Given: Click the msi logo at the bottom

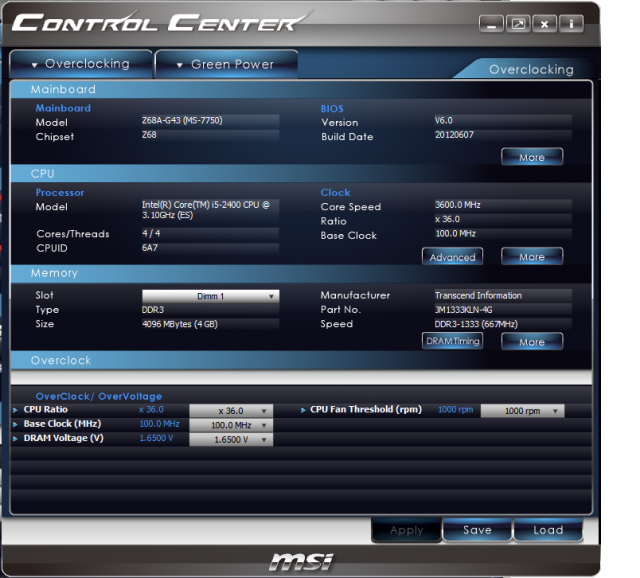Looking at the screenshot, I should pyautogui.click(x=301, y=562).
